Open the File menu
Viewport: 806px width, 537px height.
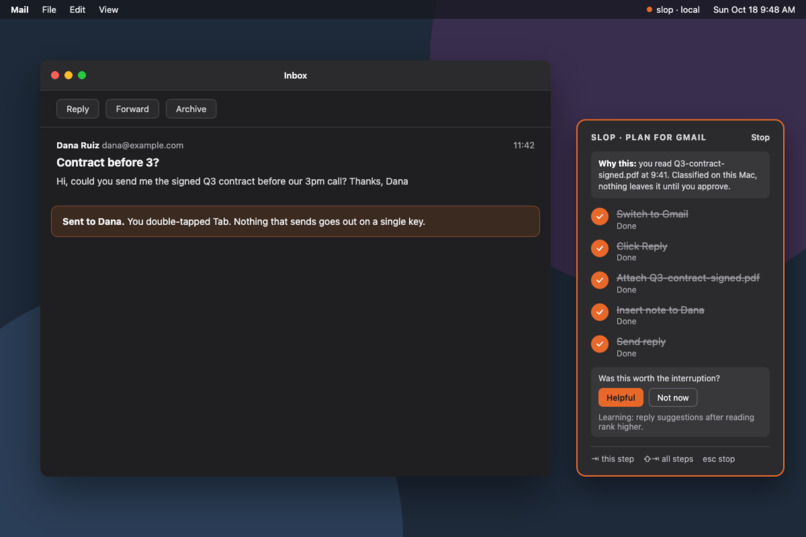[x=49, y=10]
